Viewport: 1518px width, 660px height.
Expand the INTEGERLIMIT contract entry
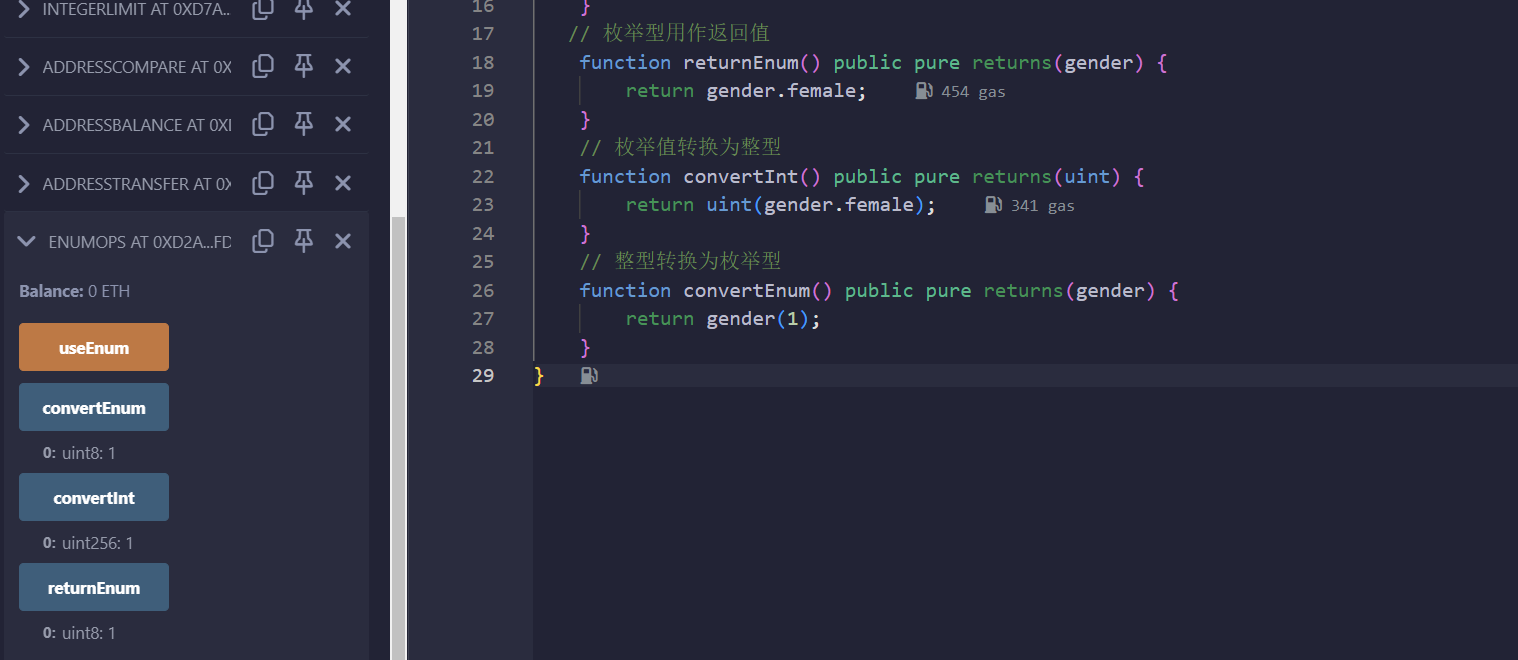click(24, 9)
